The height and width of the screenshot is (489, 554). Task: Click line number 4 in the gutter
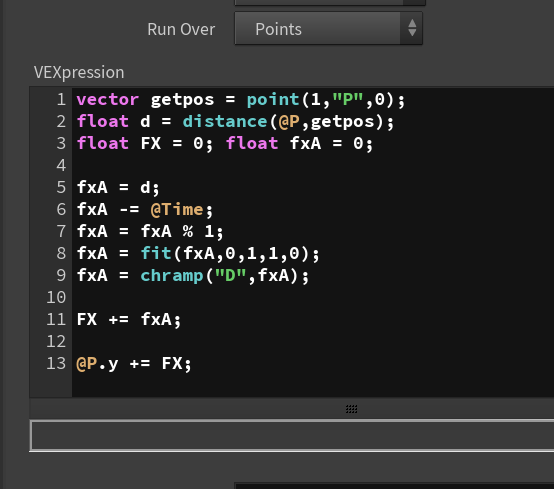(61, 165)
